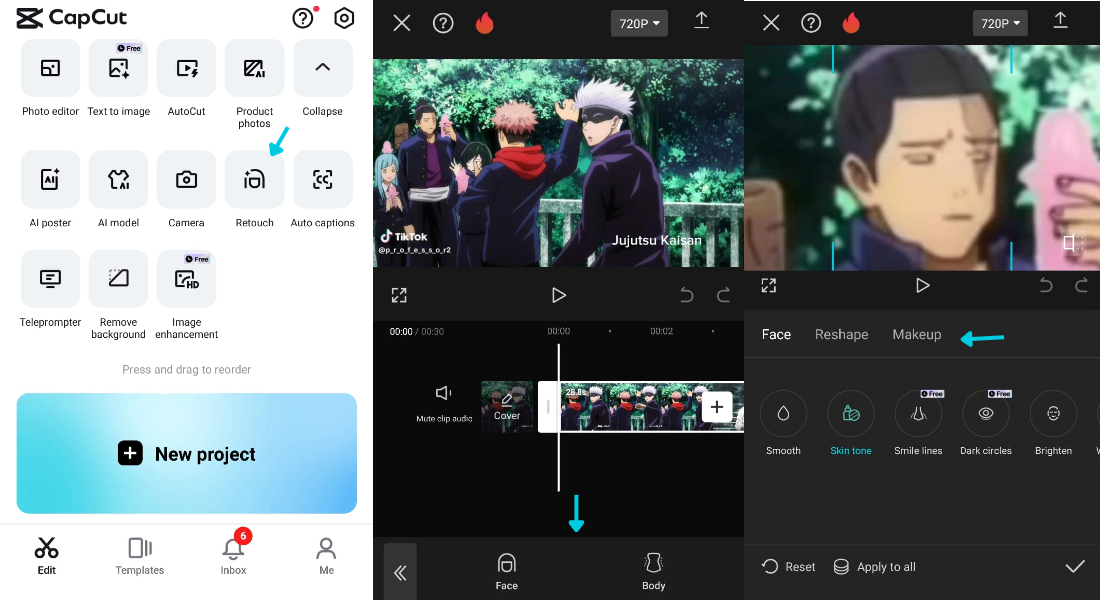Open 720P resolution dropdown in retouch screen

pos(1000,23)
